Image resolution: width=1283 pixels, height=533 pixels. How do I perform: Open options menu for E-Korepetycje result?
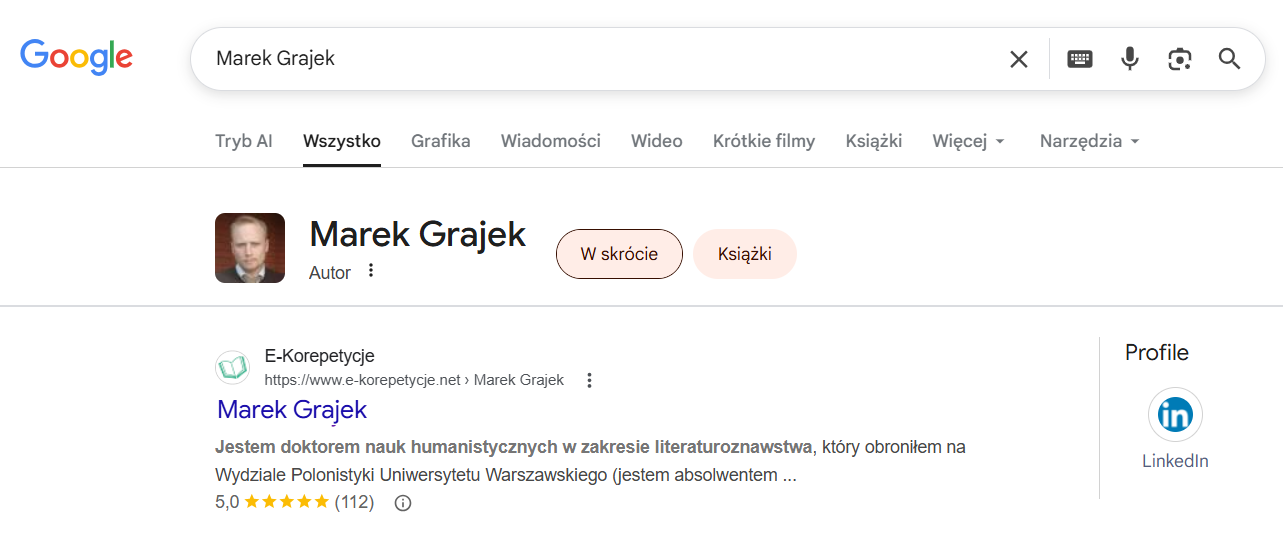[x=589, y=380]
